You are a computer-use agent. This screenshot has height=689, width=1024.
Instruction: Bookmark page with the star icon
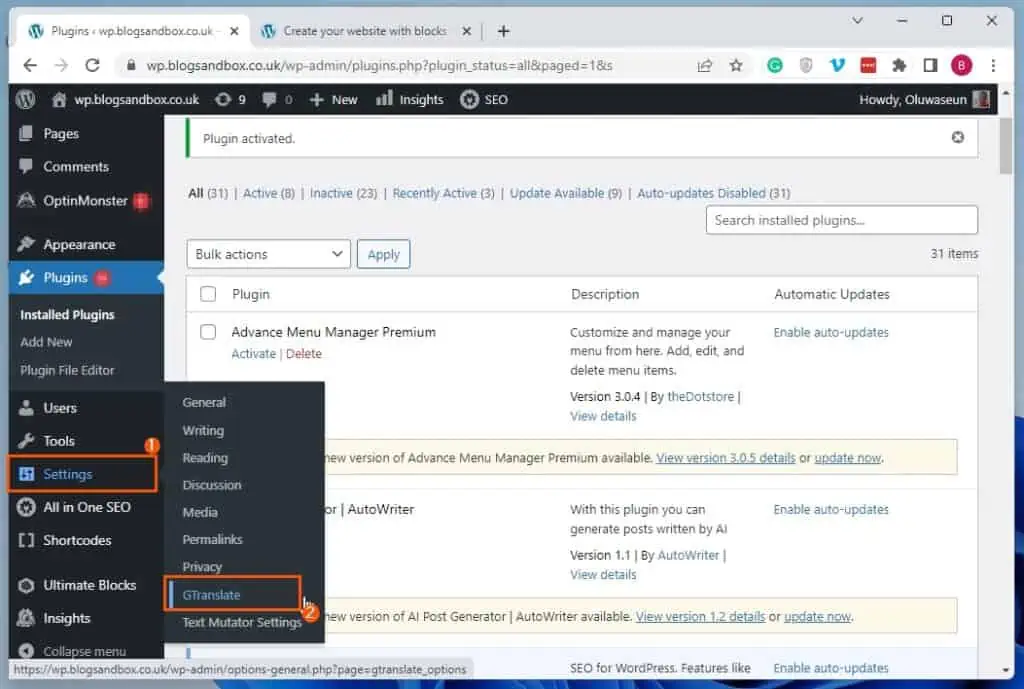tap(736, 65)
